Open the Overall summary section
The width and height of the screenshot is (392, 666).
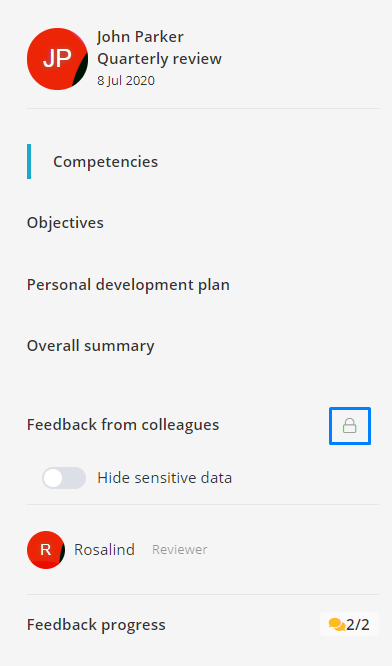pos(90,346)
